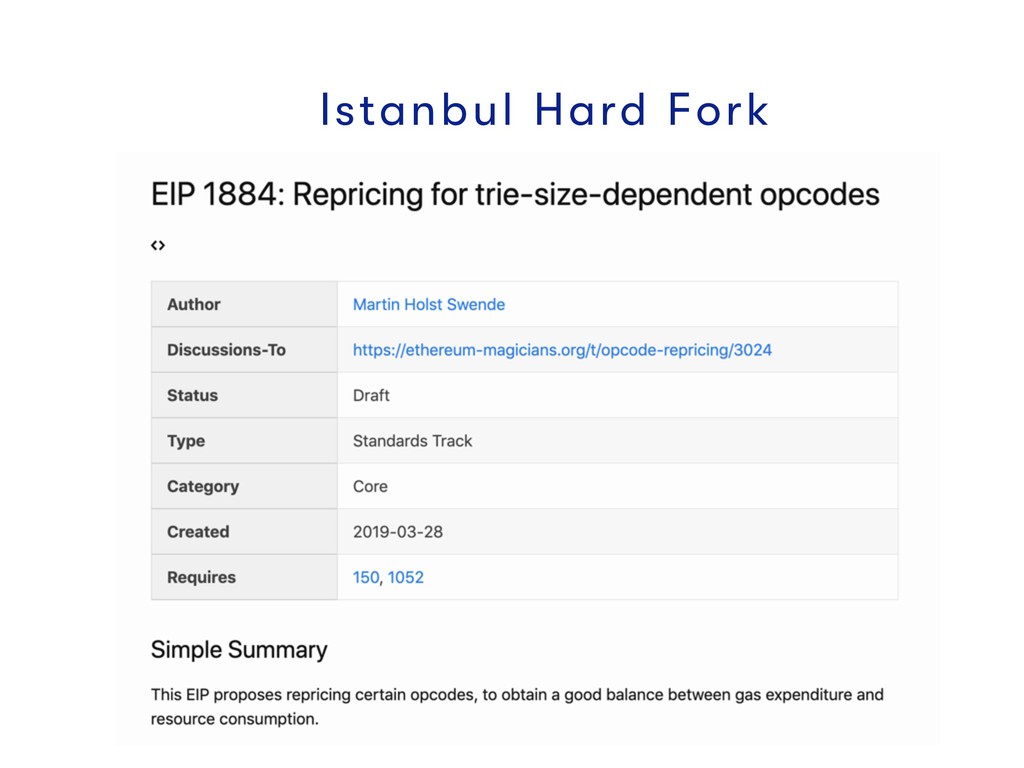
Task: Click the Simple Summary section heading
Action: click(x=239, y=649)
